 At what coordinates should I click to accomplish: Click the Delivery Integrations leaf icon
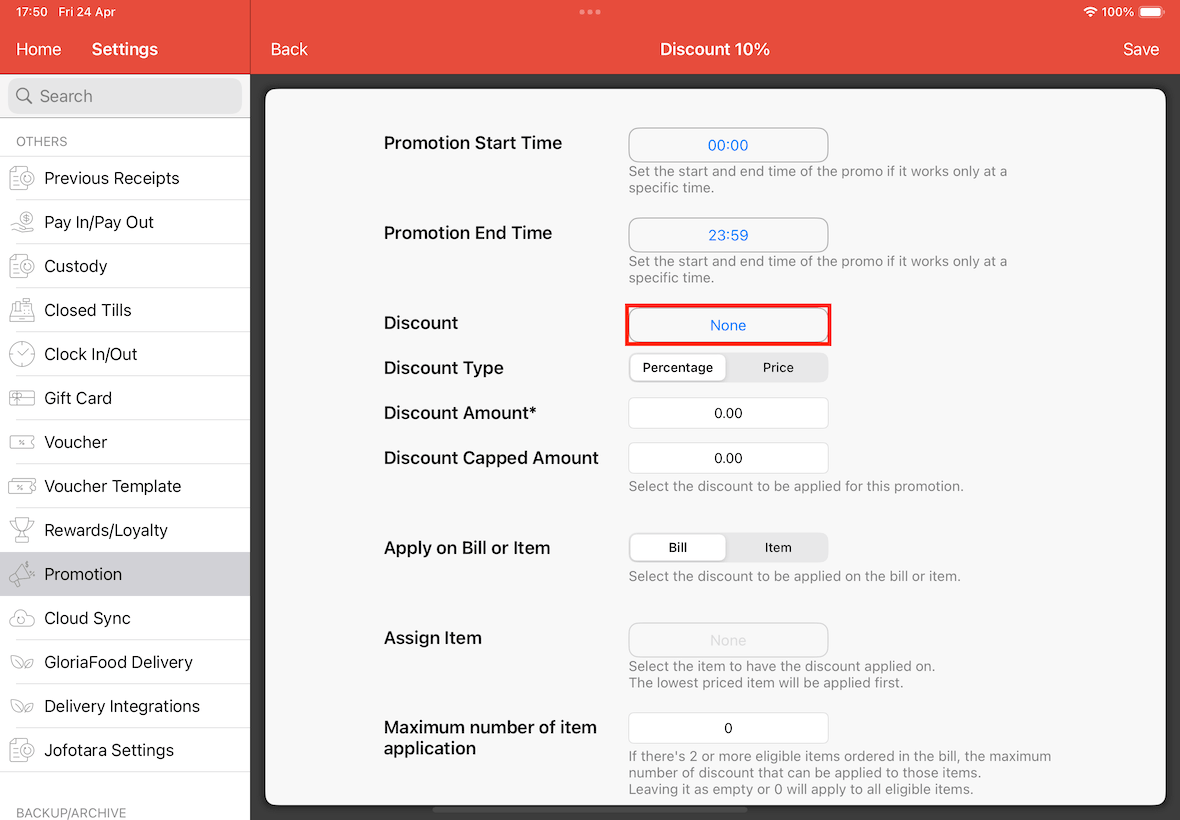coord(22,706)
